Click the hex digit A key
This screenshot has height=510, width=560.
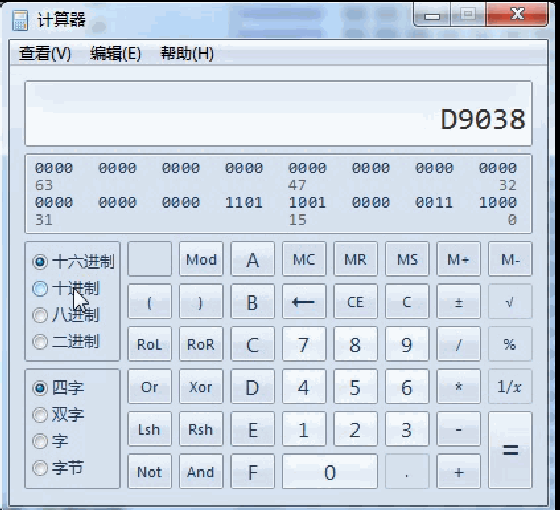[x=252, y=259]
